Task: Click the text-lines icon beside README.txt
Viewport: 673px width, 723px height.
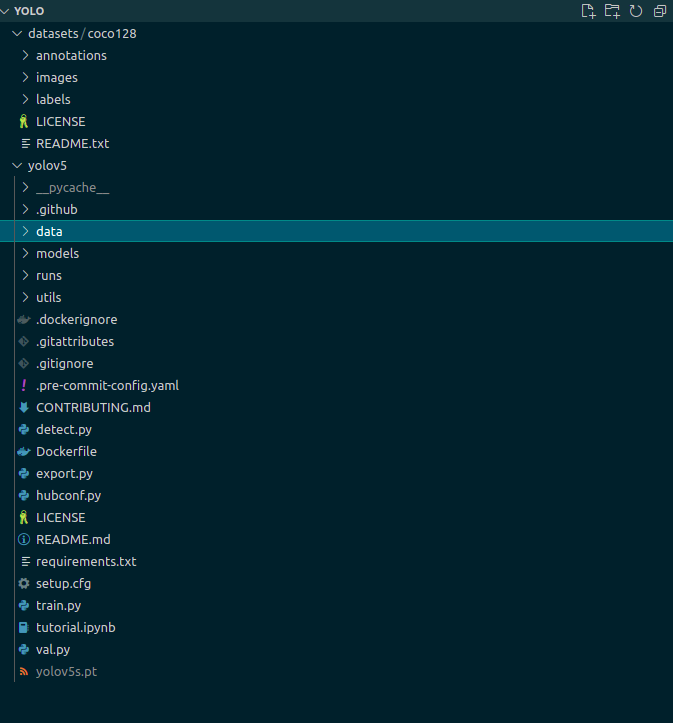Action: 26,143
